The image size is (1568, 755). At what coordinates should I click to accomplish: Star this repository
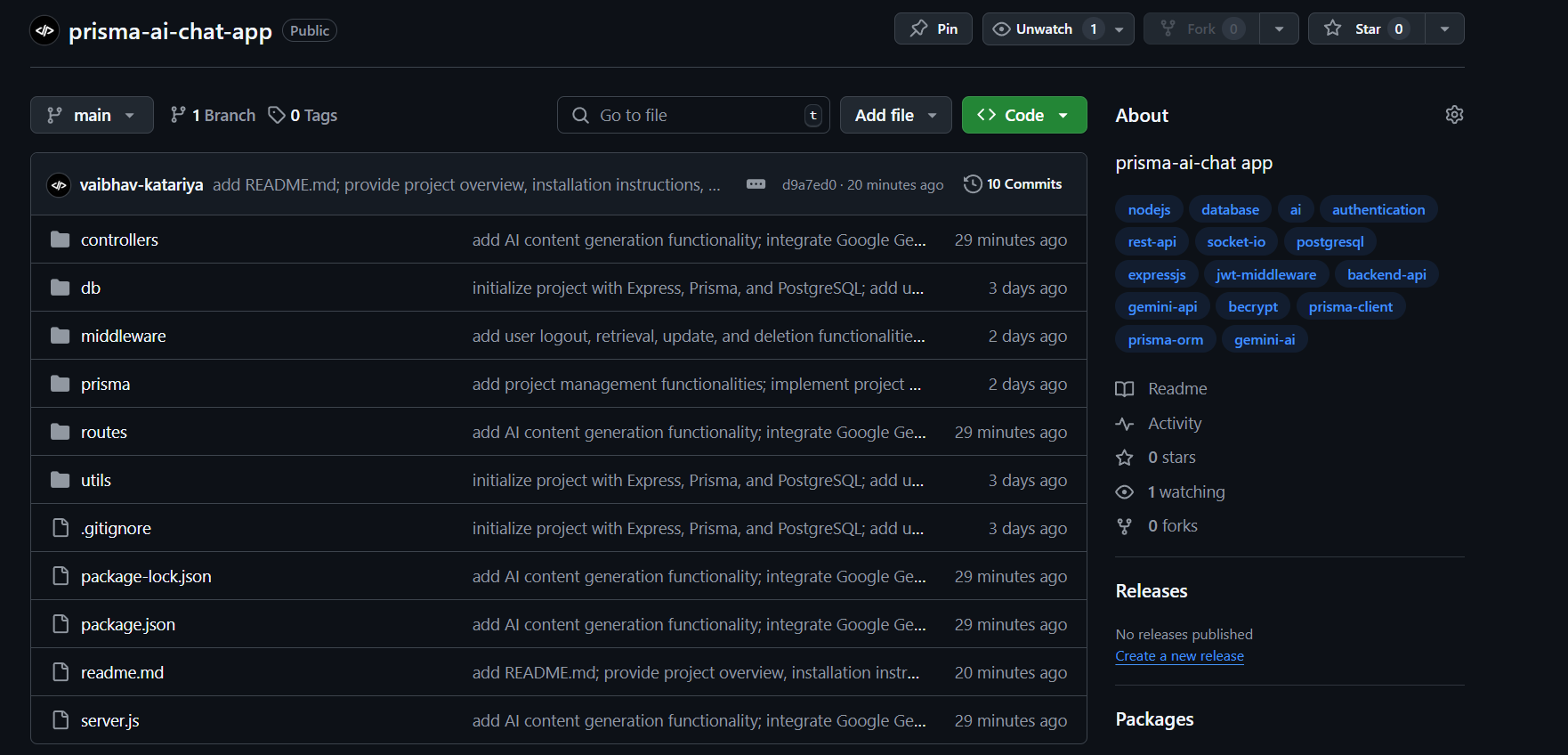(1367, 28)
